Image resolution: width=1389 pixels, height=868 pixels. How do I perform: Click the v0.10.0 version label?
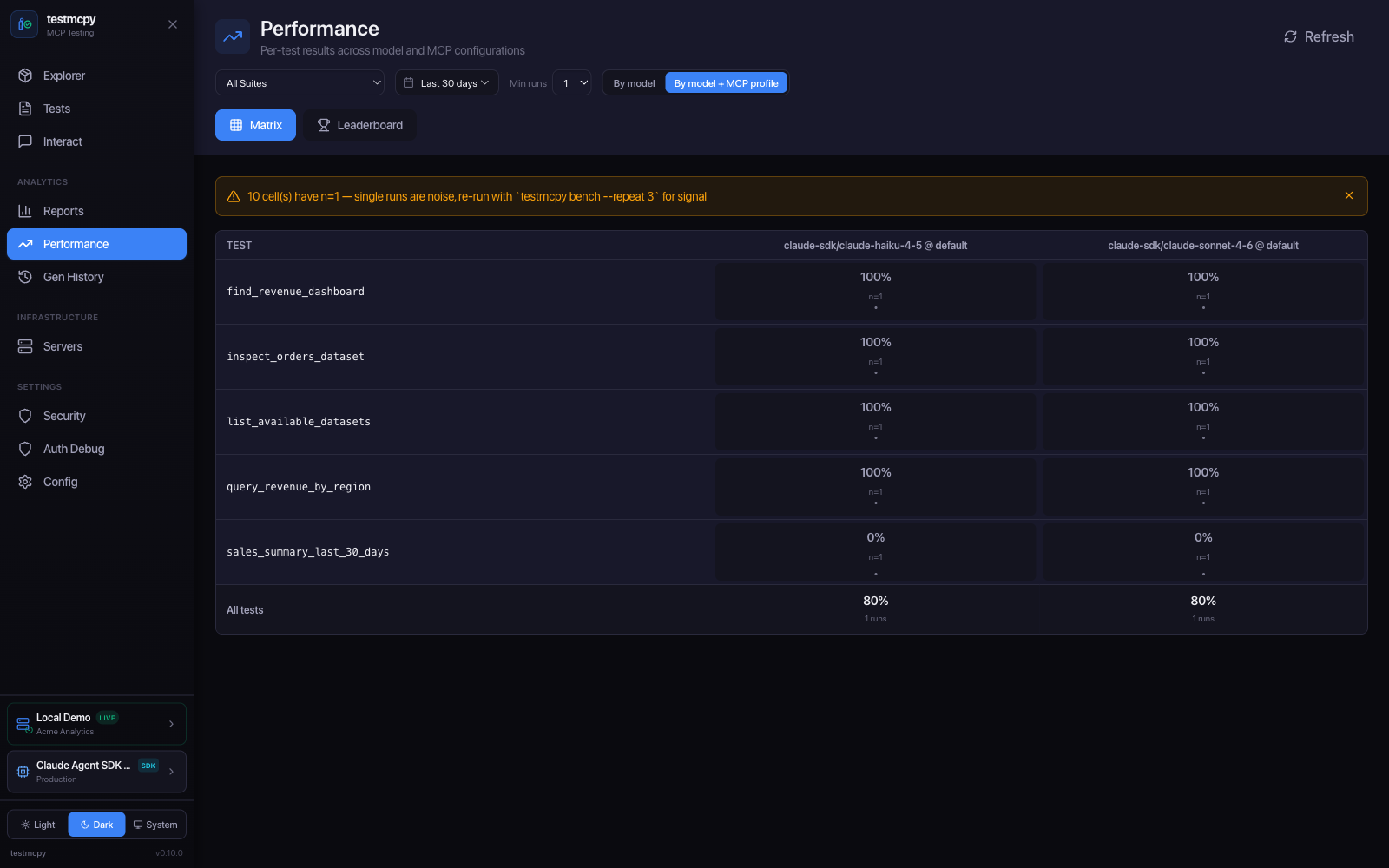pyautogui.click(x=169, y=853)
